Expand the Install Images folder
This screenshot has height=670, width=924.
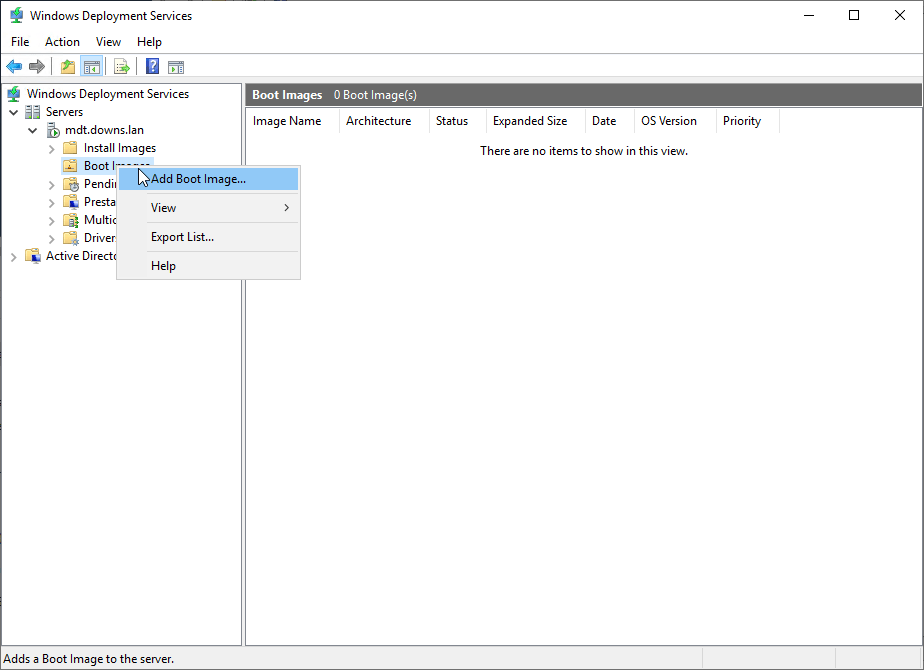point(52,148)
